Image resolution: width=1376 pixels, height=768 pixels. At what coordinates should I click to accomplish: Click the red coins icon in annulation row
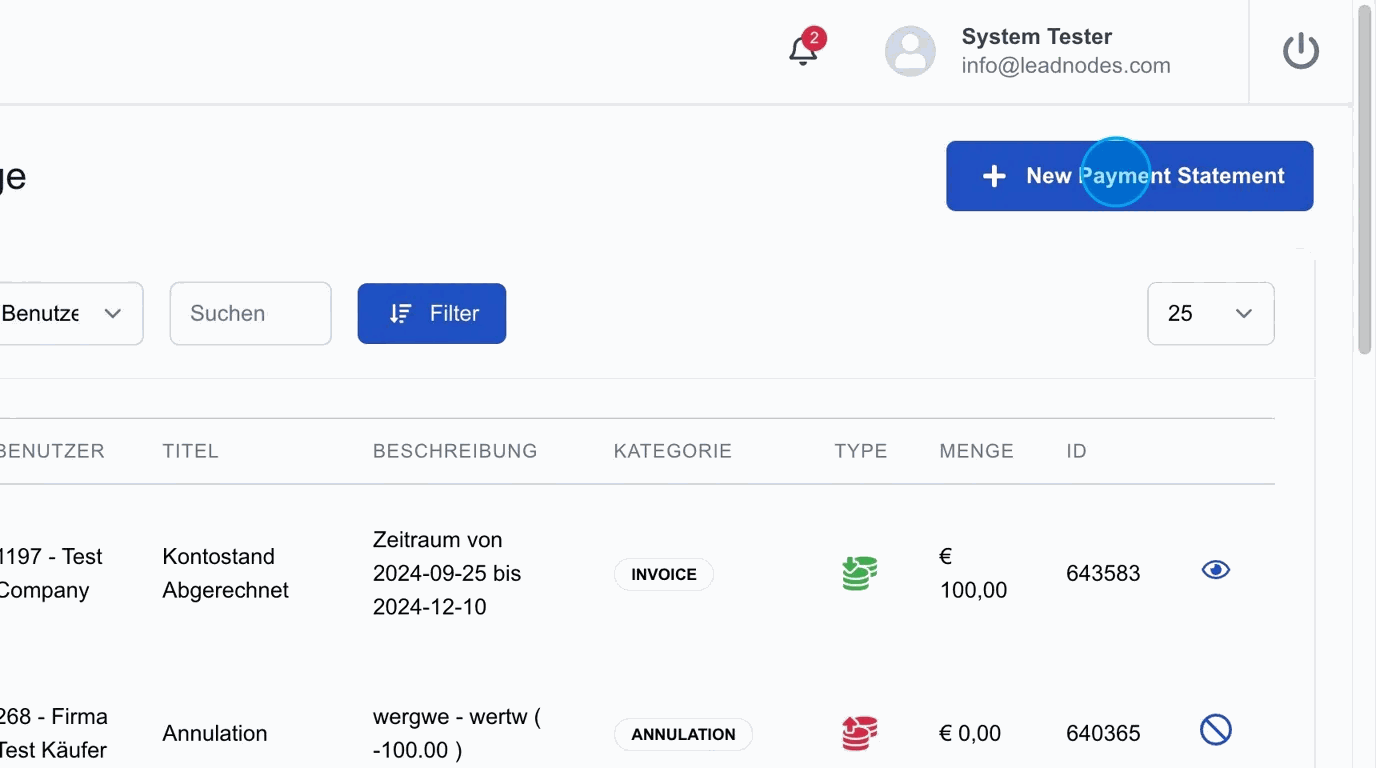[x=859, y=733]
